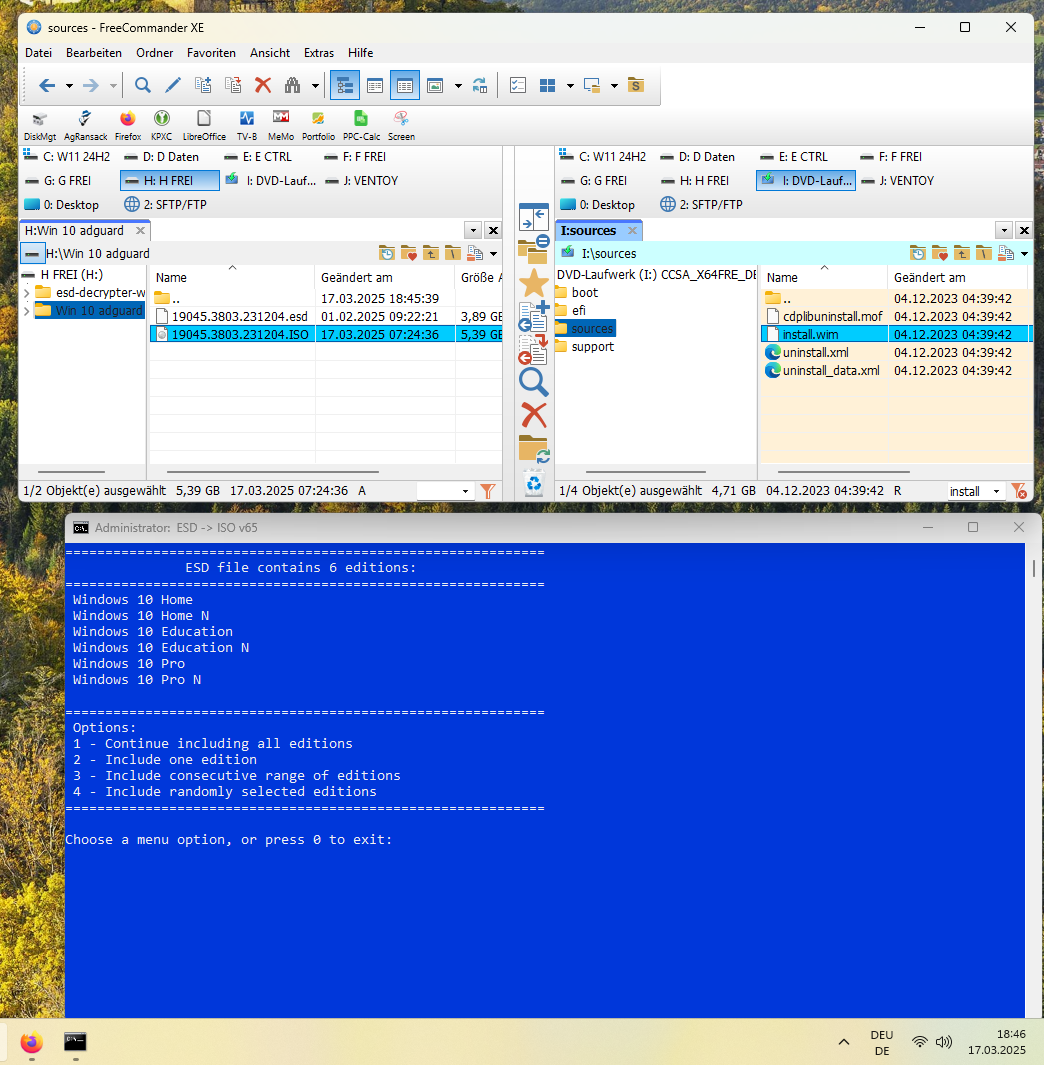This screenshot has width=1044, height=1065.
Task: Open the Back history dropdown arrow
Action: click(x=69, y=86)
